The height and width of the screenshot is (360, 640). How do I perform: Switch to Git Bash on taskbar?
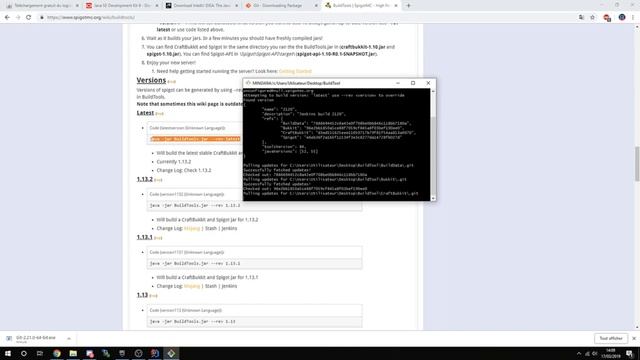click(171, 353)
